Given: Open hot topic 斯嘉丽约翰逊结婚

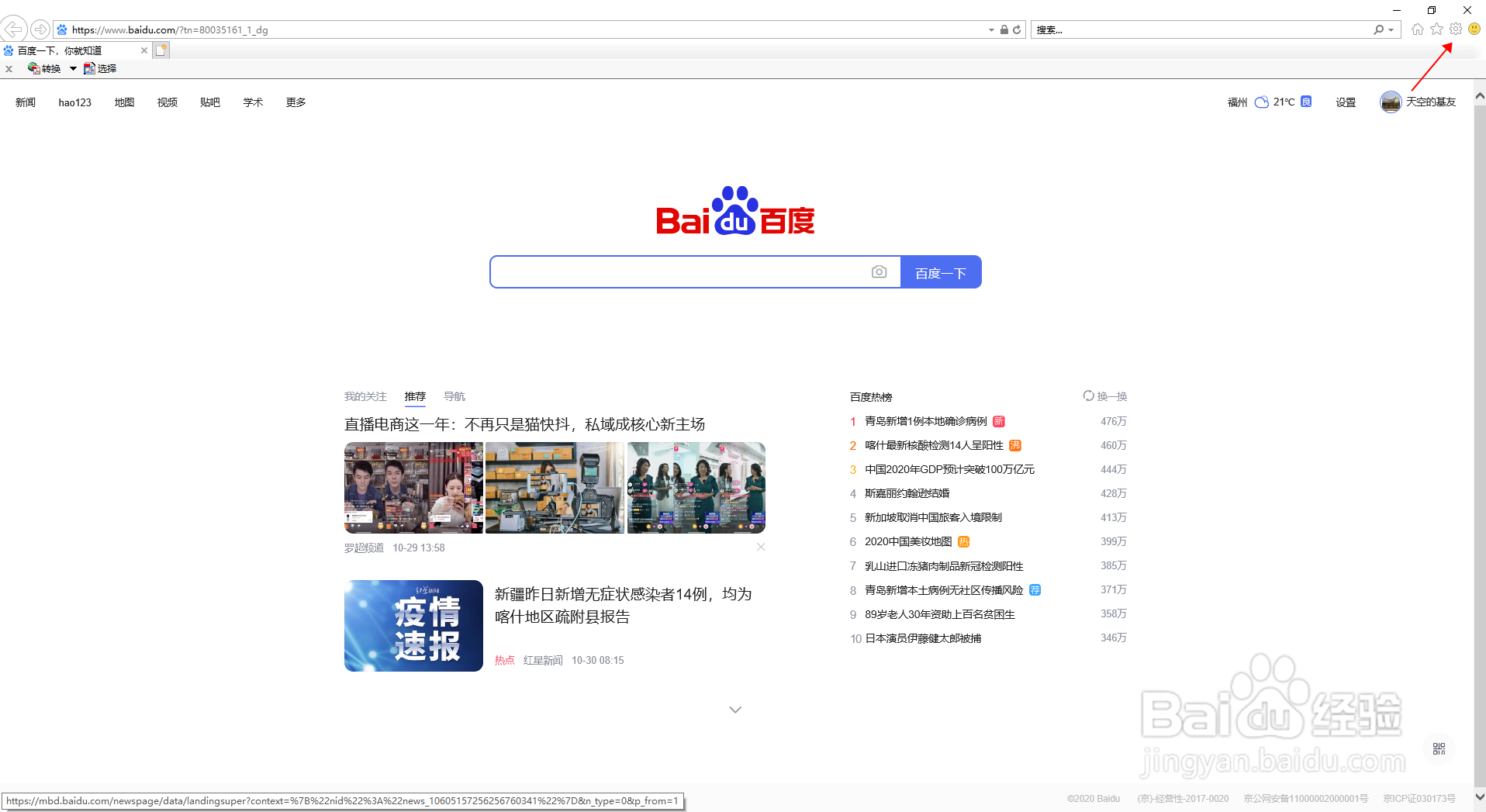Looking at the screenshot, I should pyautogui.click(x=907, y=493).
